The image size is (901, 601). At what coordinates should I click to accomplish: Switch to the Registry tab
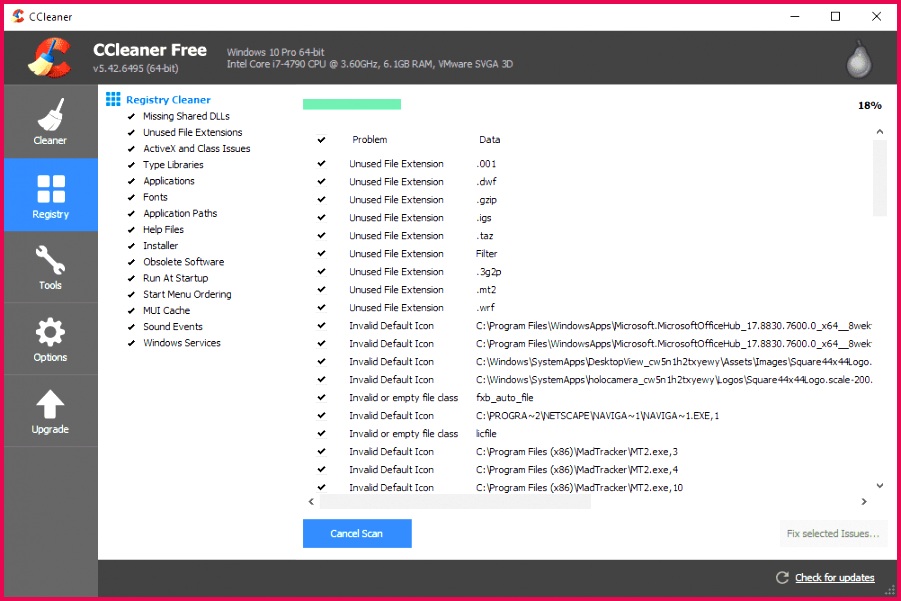click(x=49, y=195)
